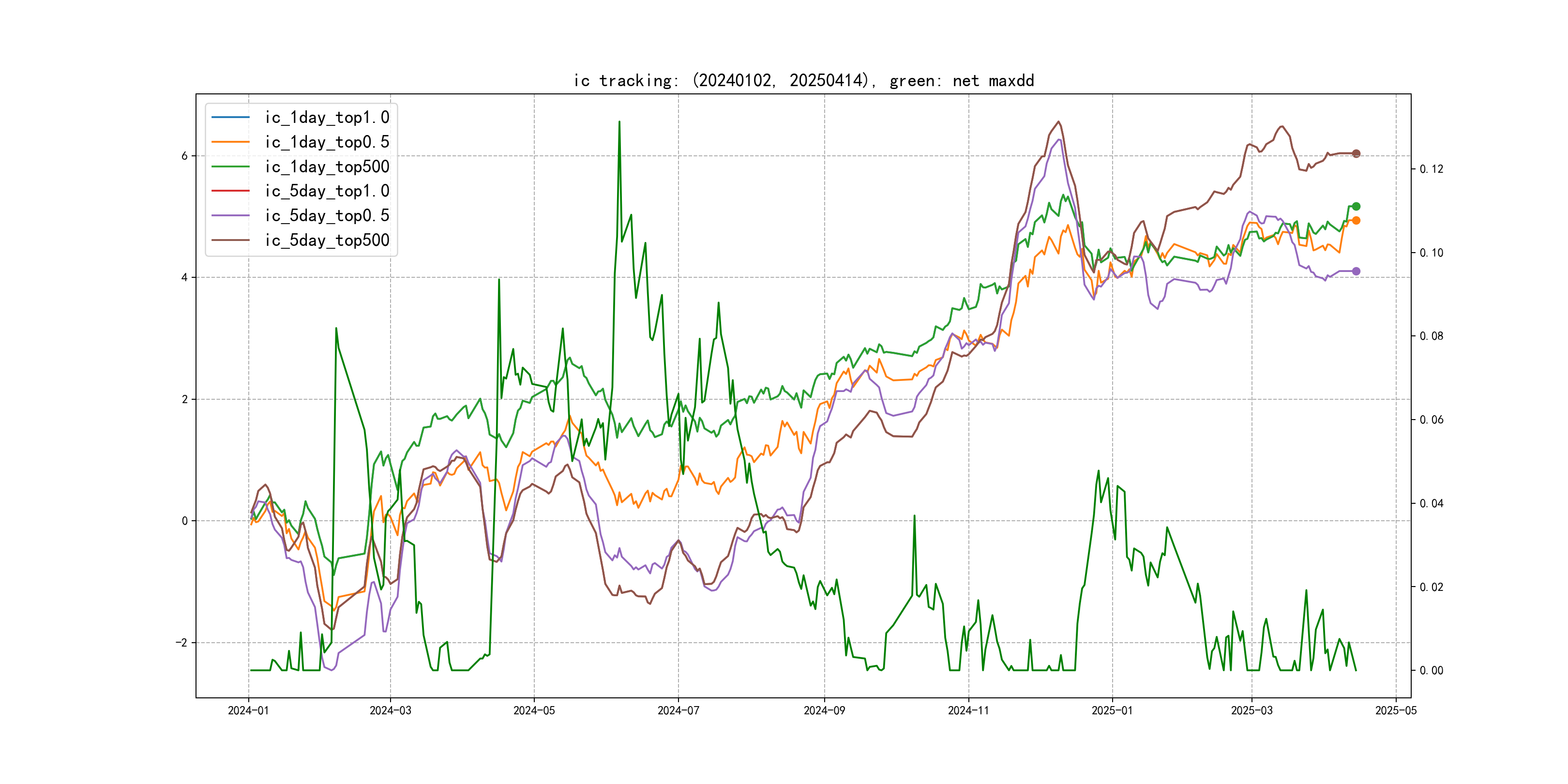Click the green endpoint marker dot
The width and height of the screenshot is (1568, 784).
click(x=1356, y=206)
